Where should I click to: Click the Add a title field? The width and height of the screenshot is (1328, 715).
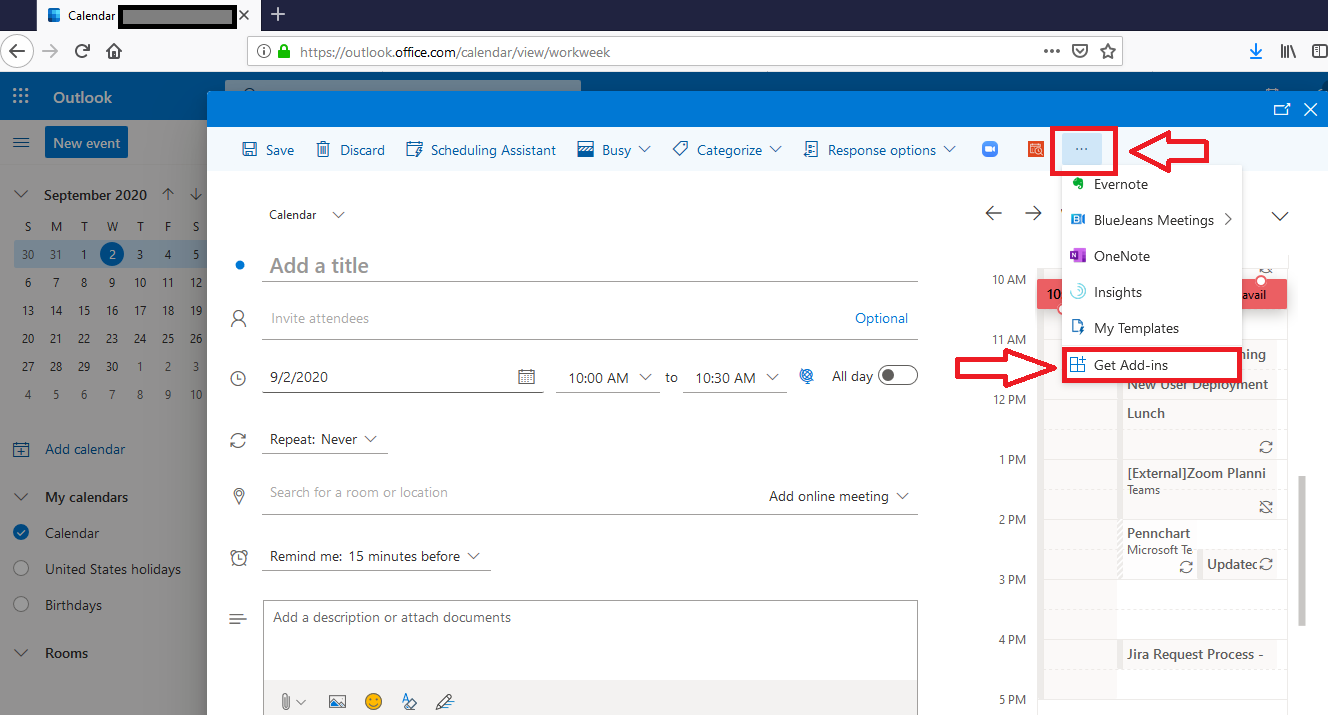[x=400, y=264]
